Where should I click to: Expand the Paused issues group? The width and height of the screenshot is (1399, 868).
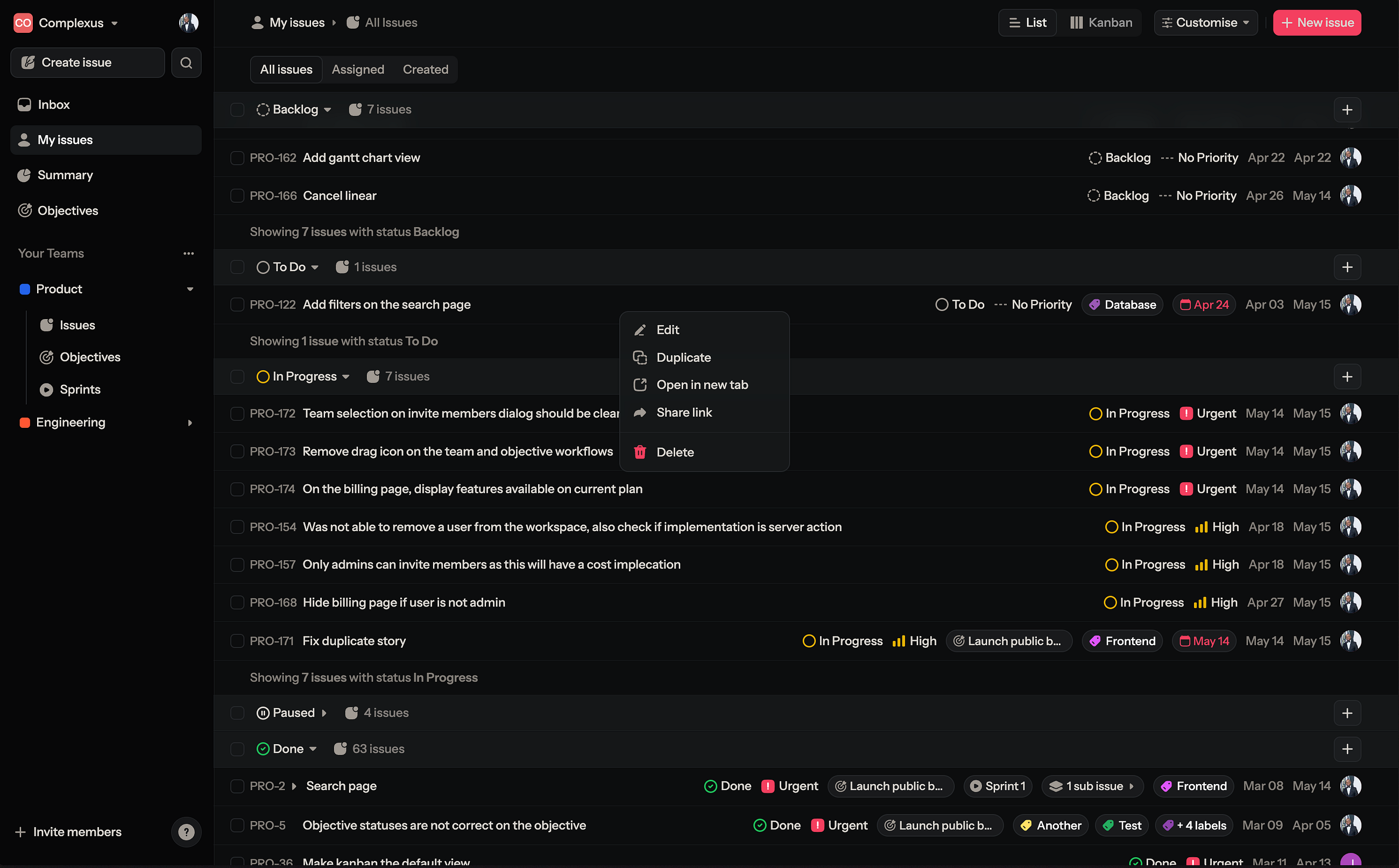pyautogui.click(x=323, y=713)
